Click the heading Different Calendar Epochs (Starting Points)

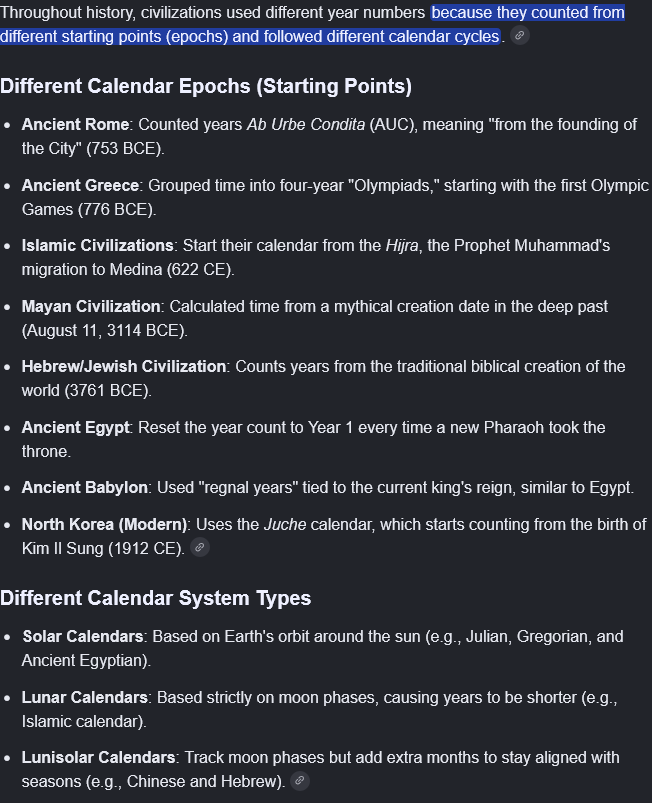[x=206, y=86]
